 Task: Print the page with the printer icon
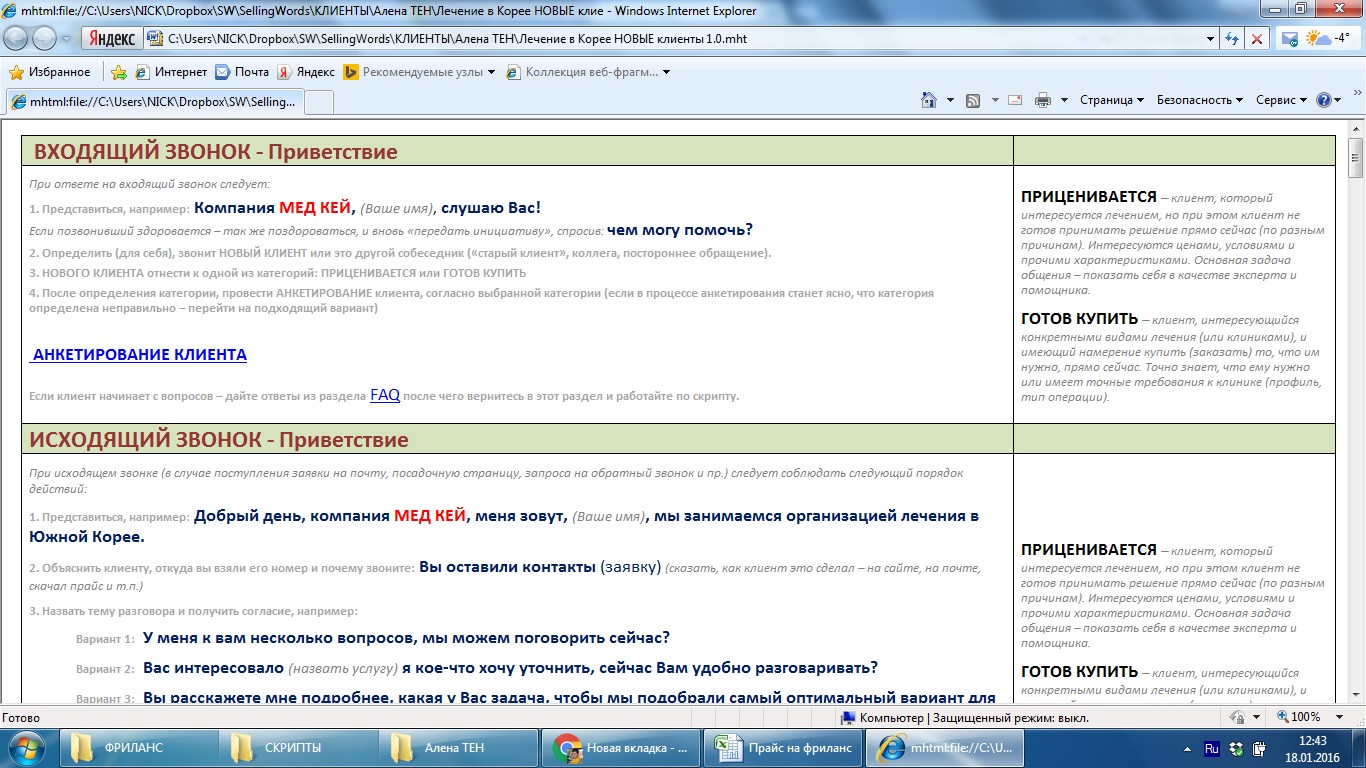[x=1043, y=100]
